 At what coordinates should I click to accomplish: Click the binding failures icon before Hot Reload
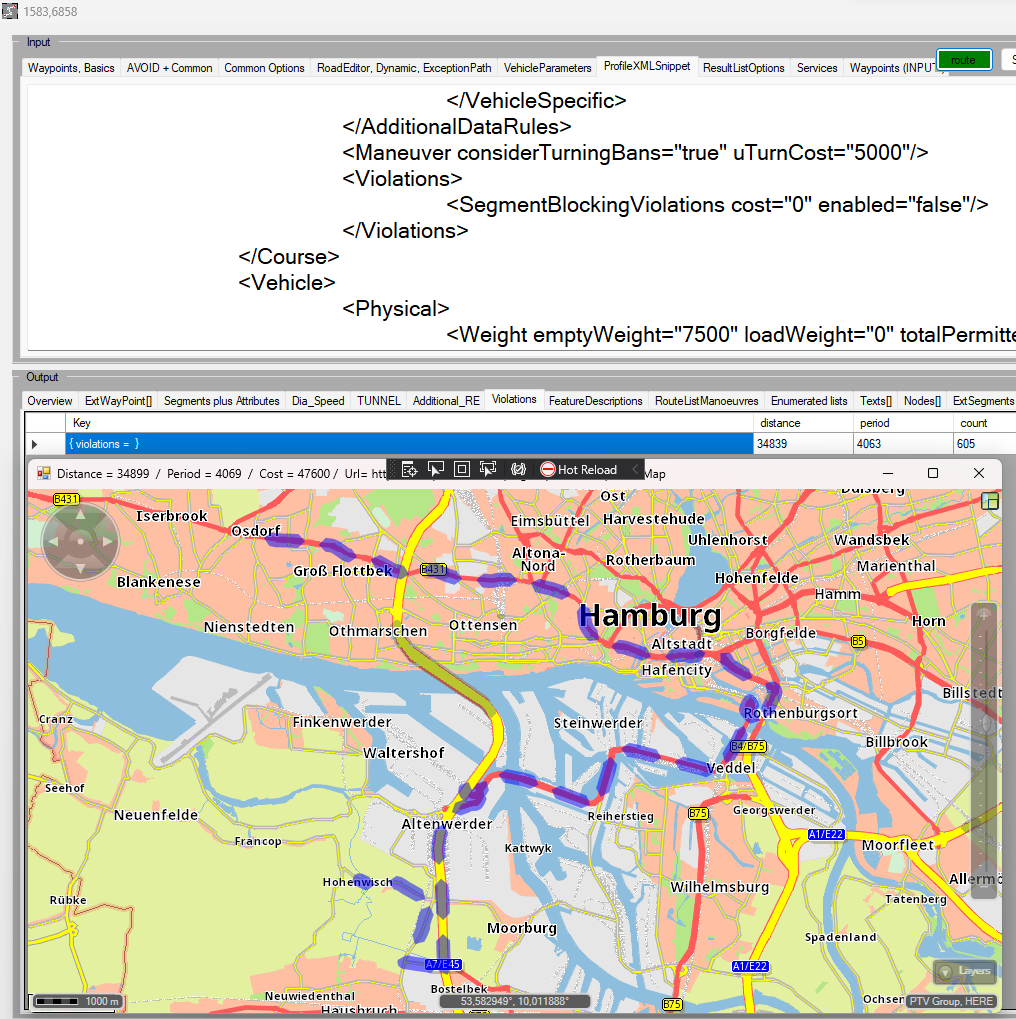518,469
